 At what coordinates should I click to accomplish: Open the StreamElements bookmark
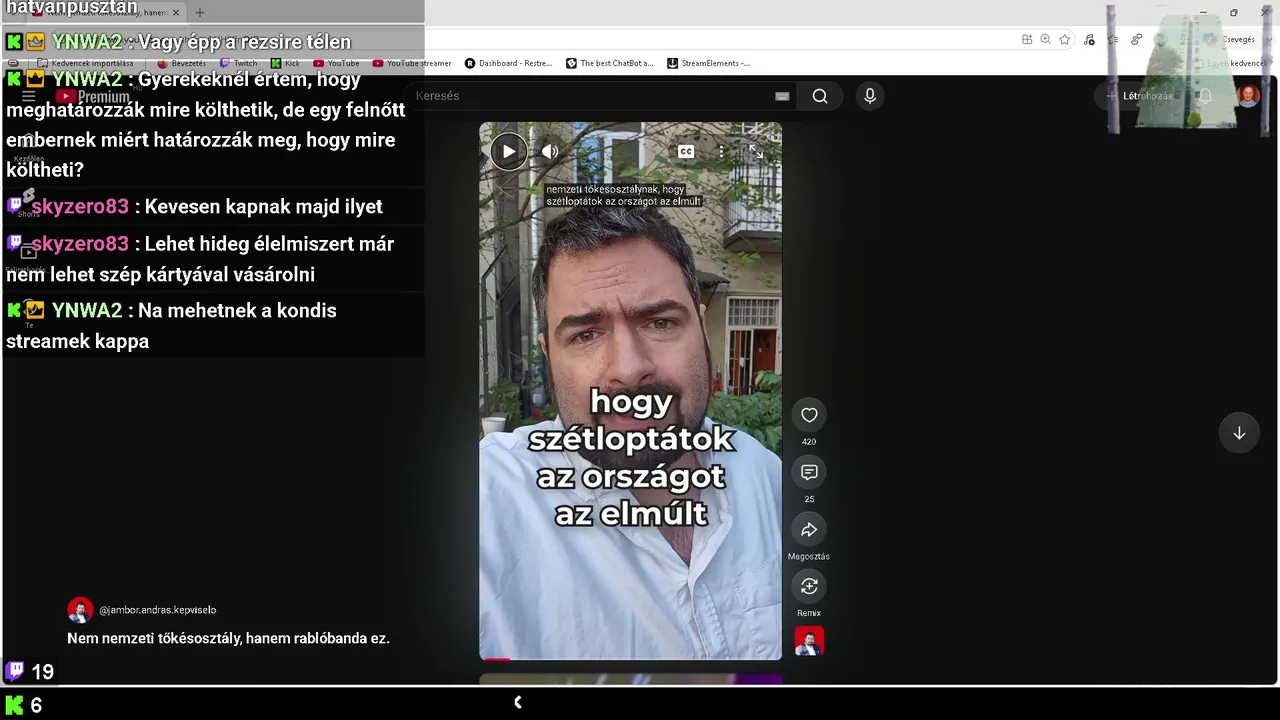tap(708, 63)
